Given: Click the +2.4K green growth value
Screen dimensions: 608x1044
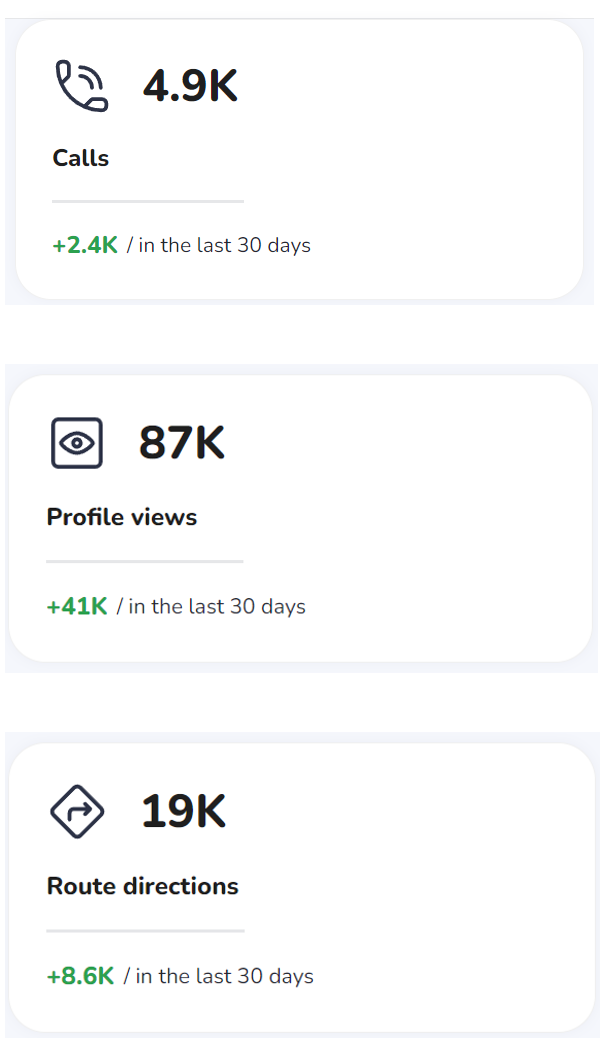Looking at the screenshot, I should [x=85, y=245].
